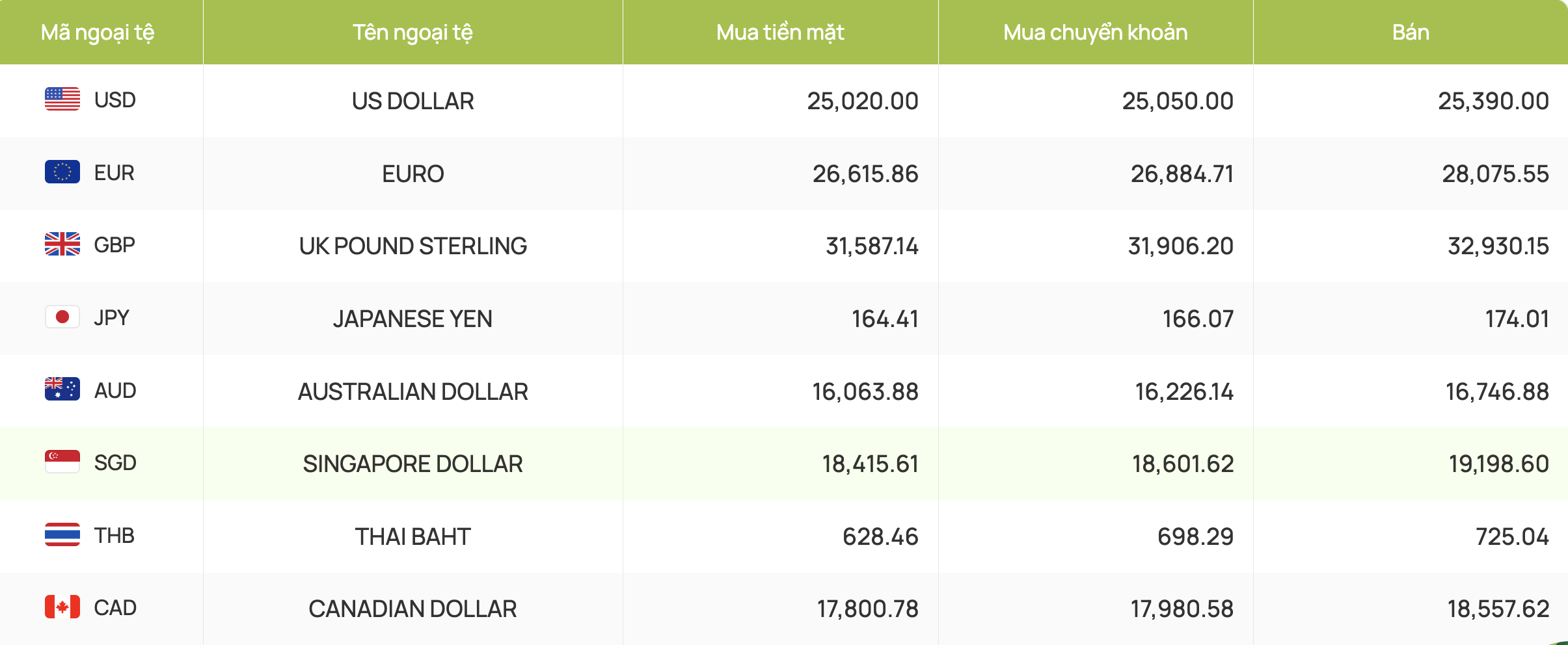Click the JPY transfer buy rate 166.07

point(1198,319)
